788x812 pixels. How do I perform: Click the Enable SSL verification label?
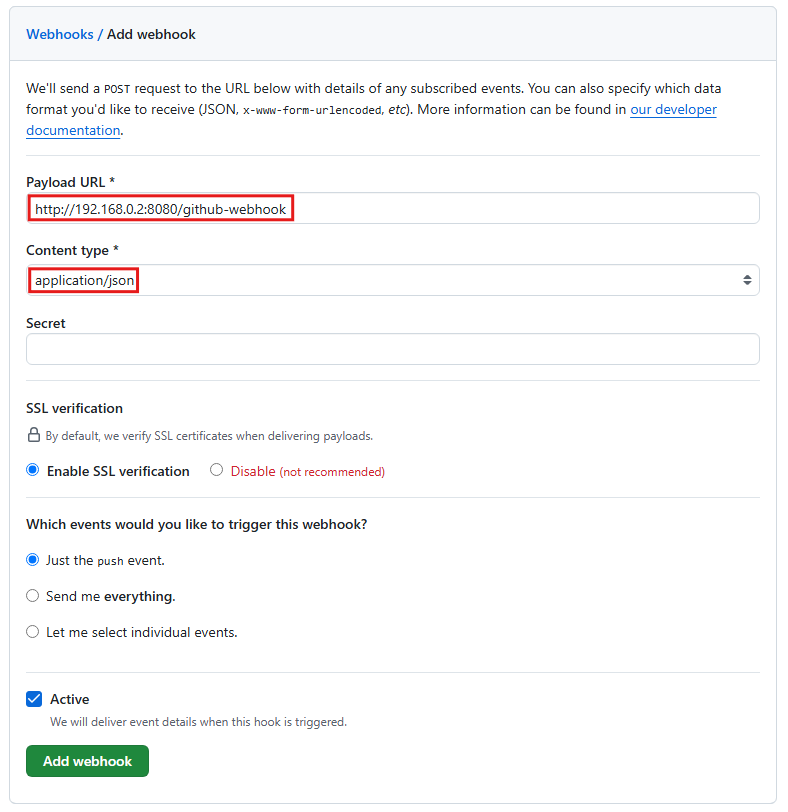[x=118, y=471]
